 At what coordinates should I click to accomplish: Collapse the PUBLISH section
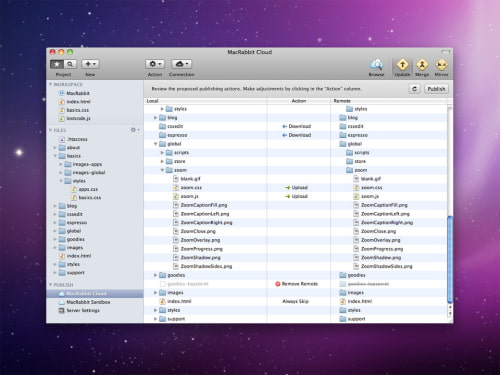coord(50,285)
